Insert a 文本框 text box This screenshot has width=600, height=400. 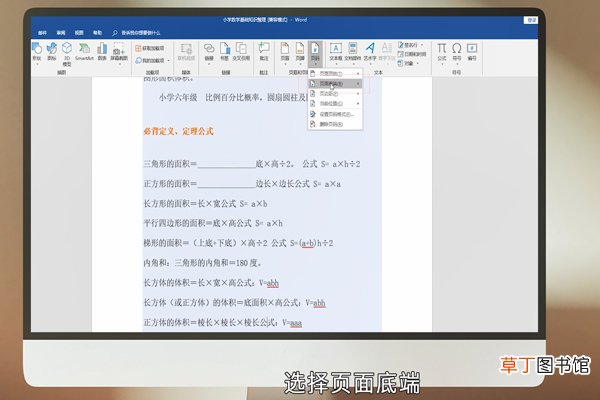336,52
